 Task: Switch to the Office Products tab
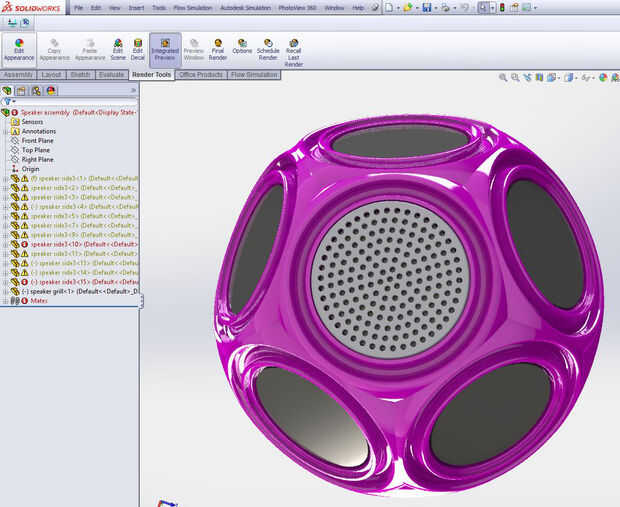[201, 75]
